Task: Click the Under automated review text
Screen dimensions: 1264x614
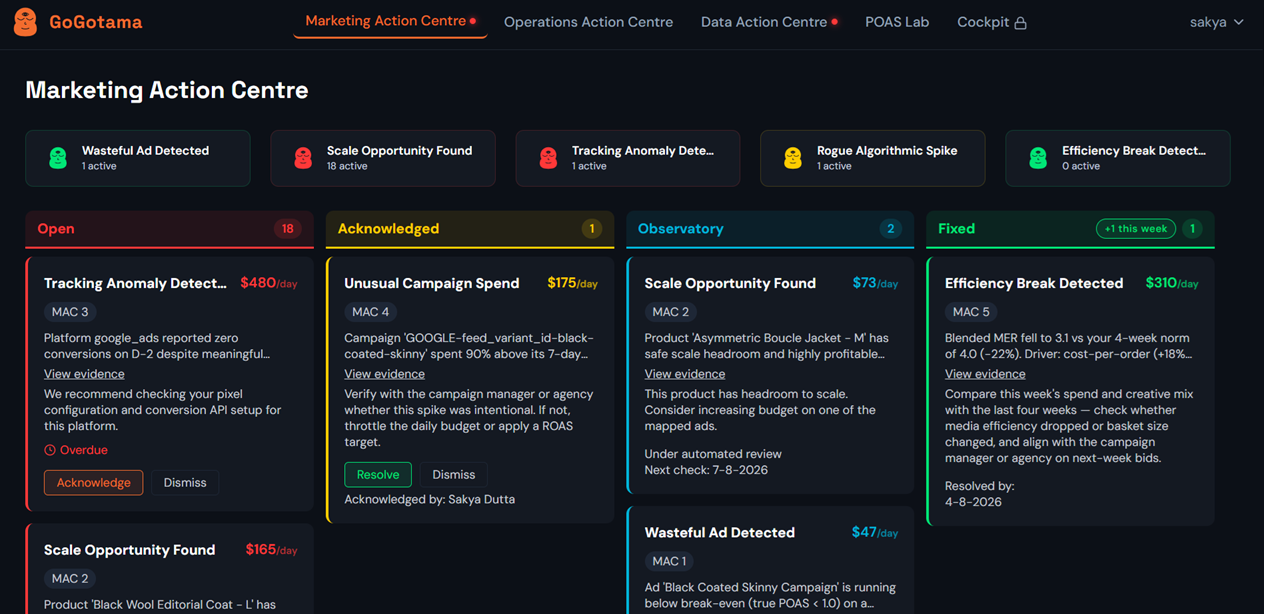Action: [x=713, y=454]
